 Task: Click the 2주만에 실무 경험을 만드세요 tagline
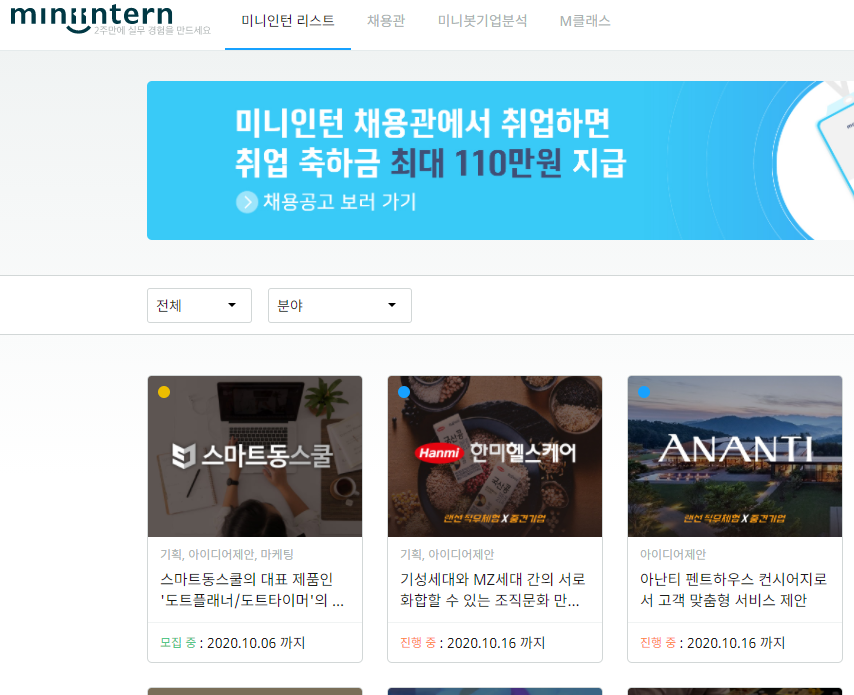tap(152, 31)
